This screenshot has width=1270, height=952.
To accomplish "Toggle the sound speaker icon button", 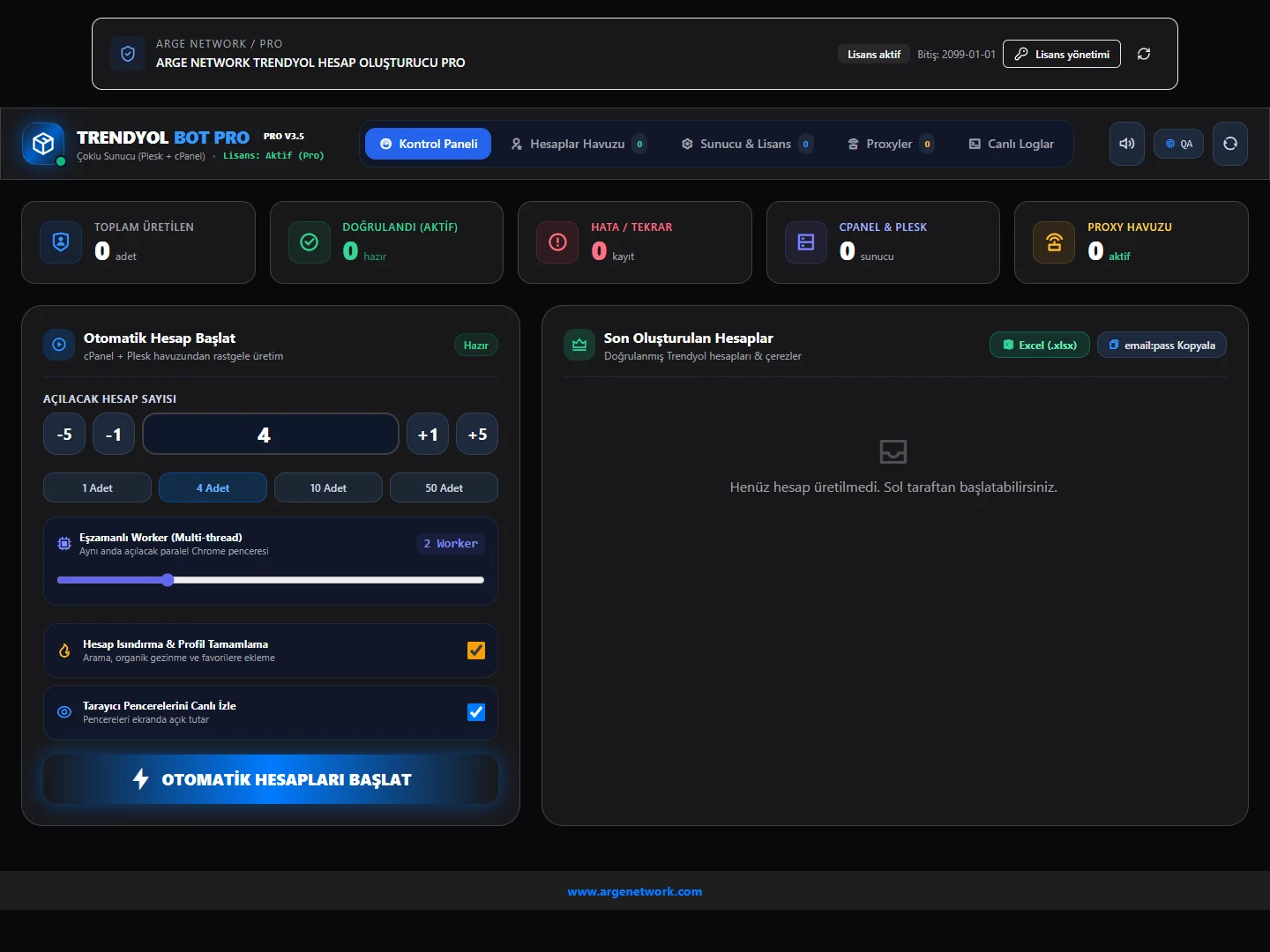I will pyautogui.click(x=1127, y=144).
